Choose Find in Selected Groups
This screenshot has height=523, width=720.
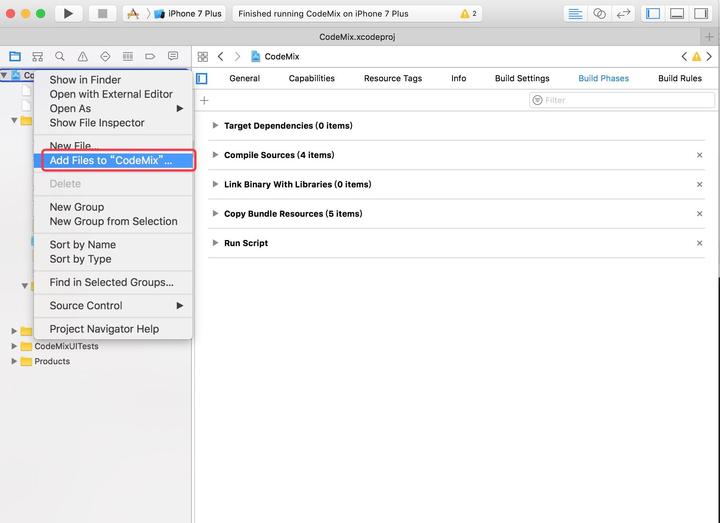113,282
